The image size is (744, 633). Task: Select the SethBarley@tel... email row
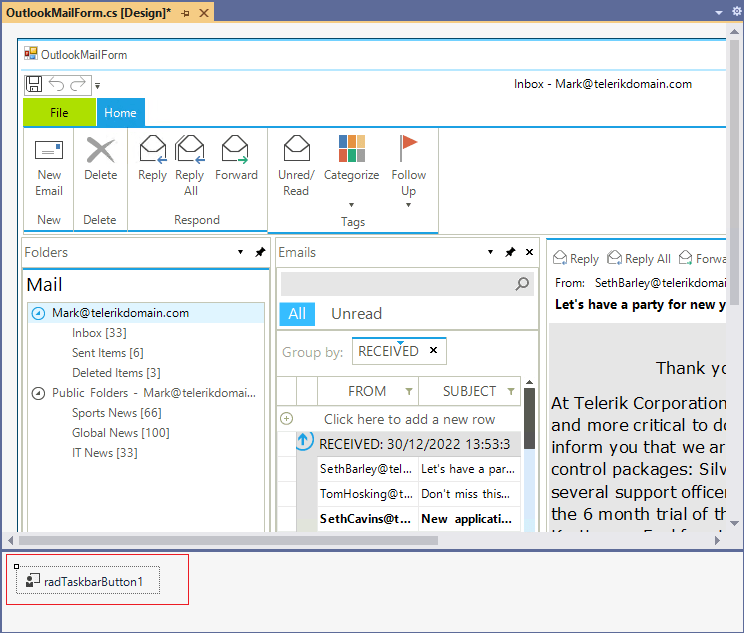[x=366, y=469]
